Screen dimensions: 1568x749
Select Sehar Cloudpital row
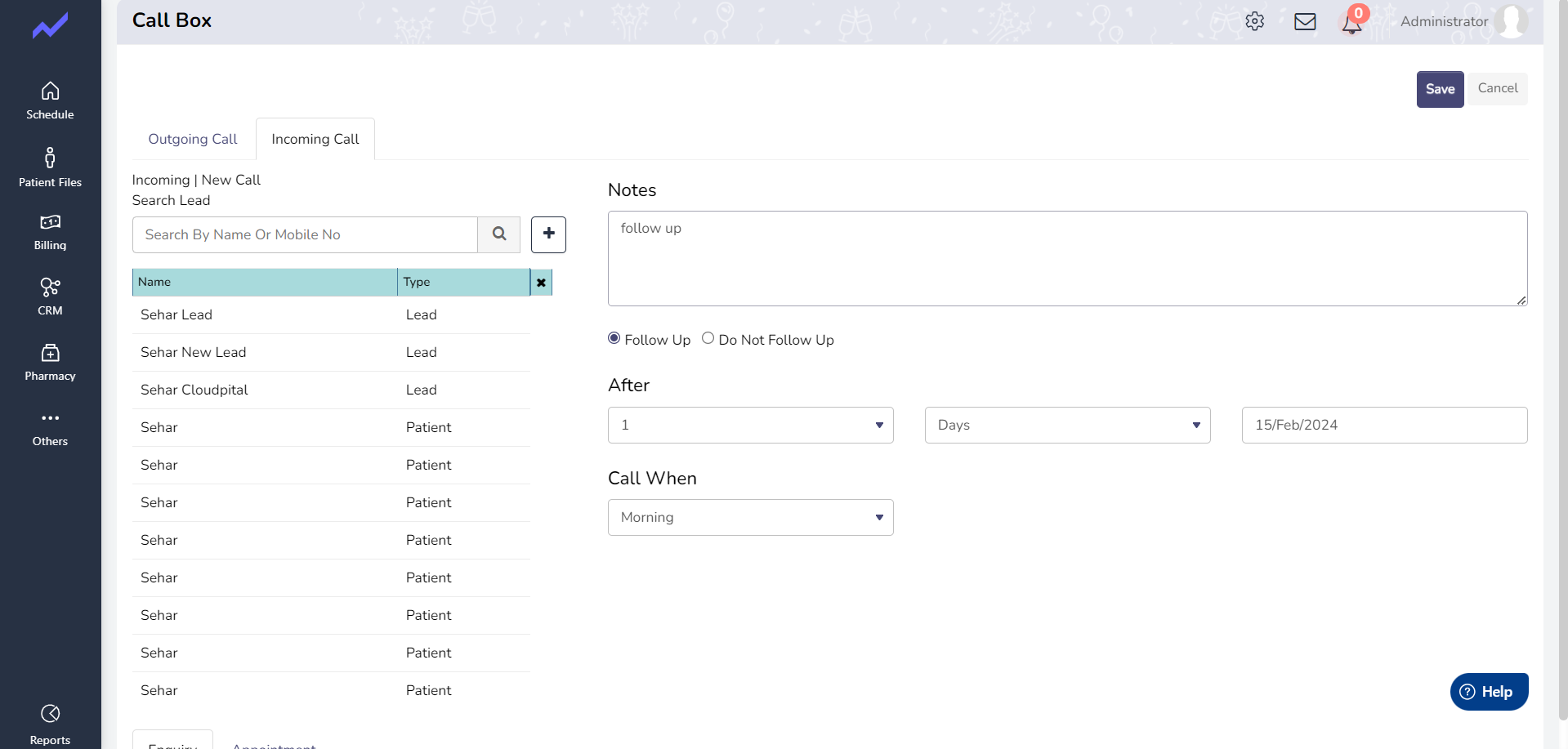[331, 390]
